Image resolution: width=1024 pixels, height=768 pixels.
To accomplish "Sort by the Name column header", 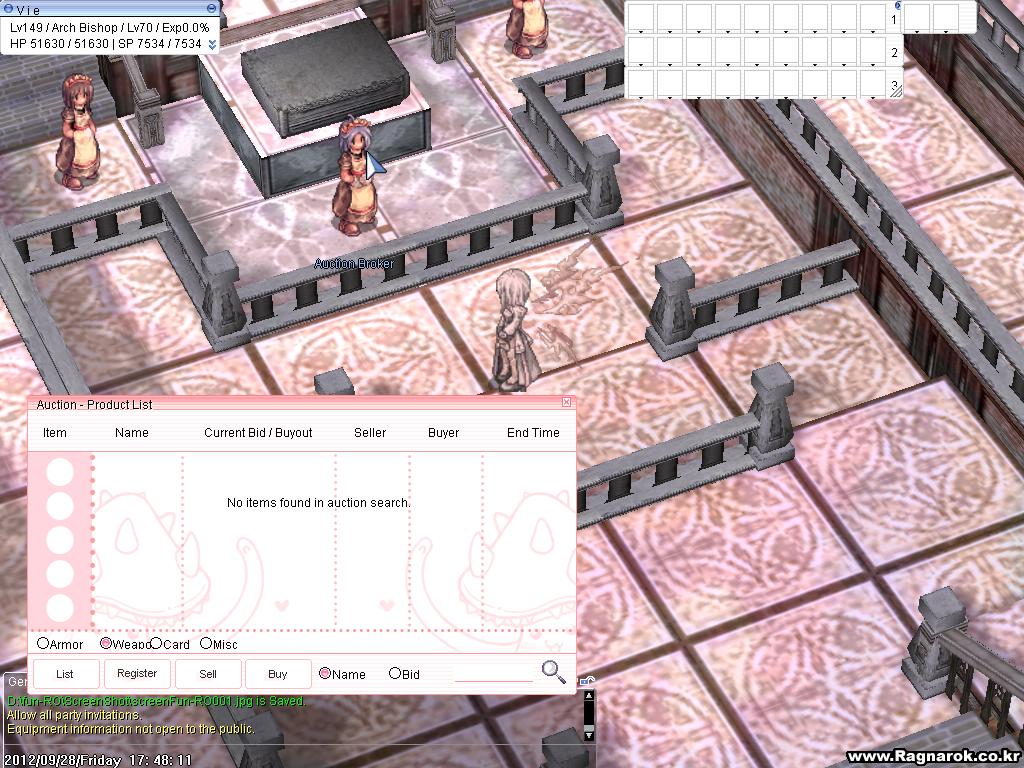I will click(131, 432).
